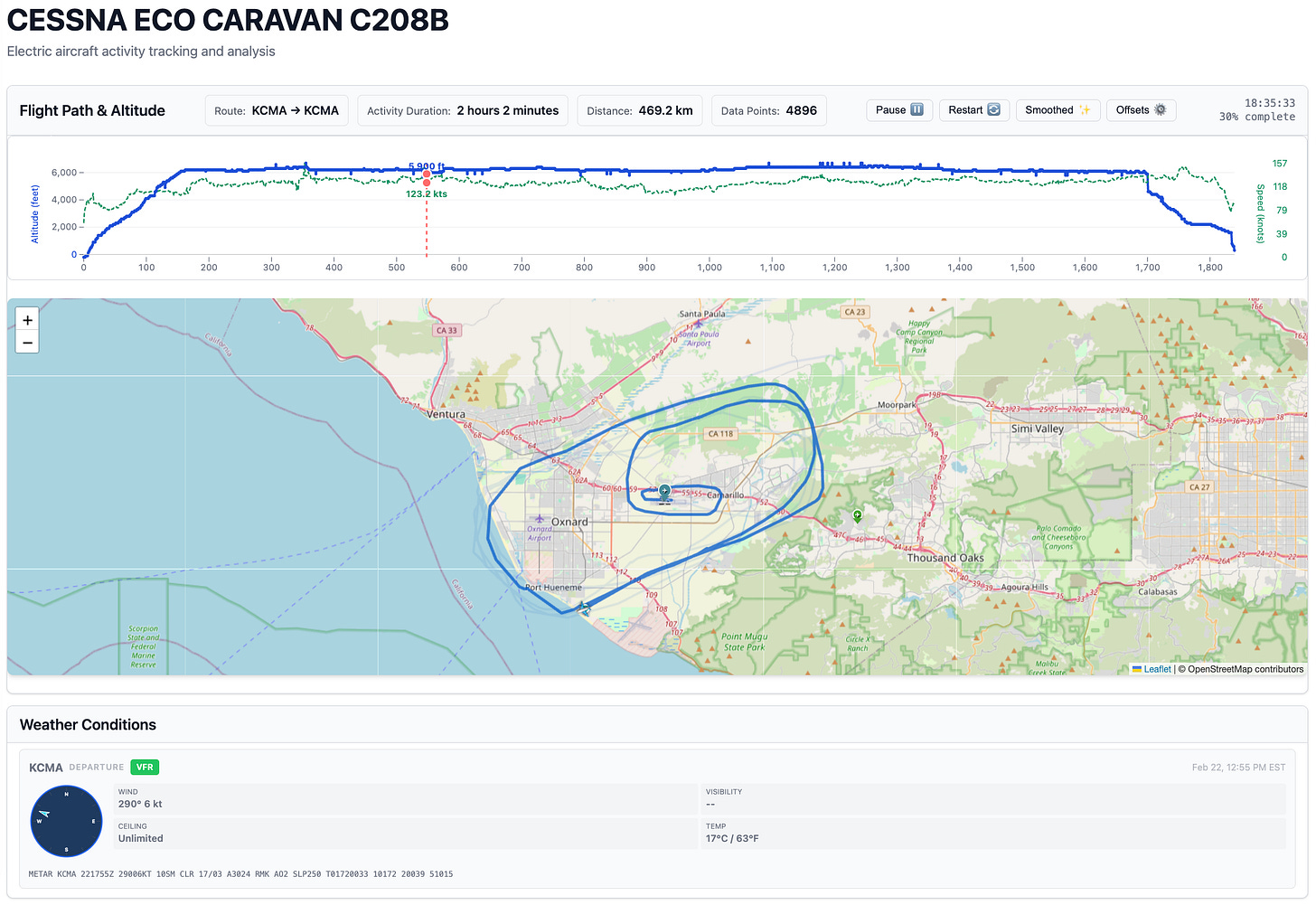The image size is (1316, 905).
Task: Click the CA 27 highway shield
Action: [x=1198, y=487]
